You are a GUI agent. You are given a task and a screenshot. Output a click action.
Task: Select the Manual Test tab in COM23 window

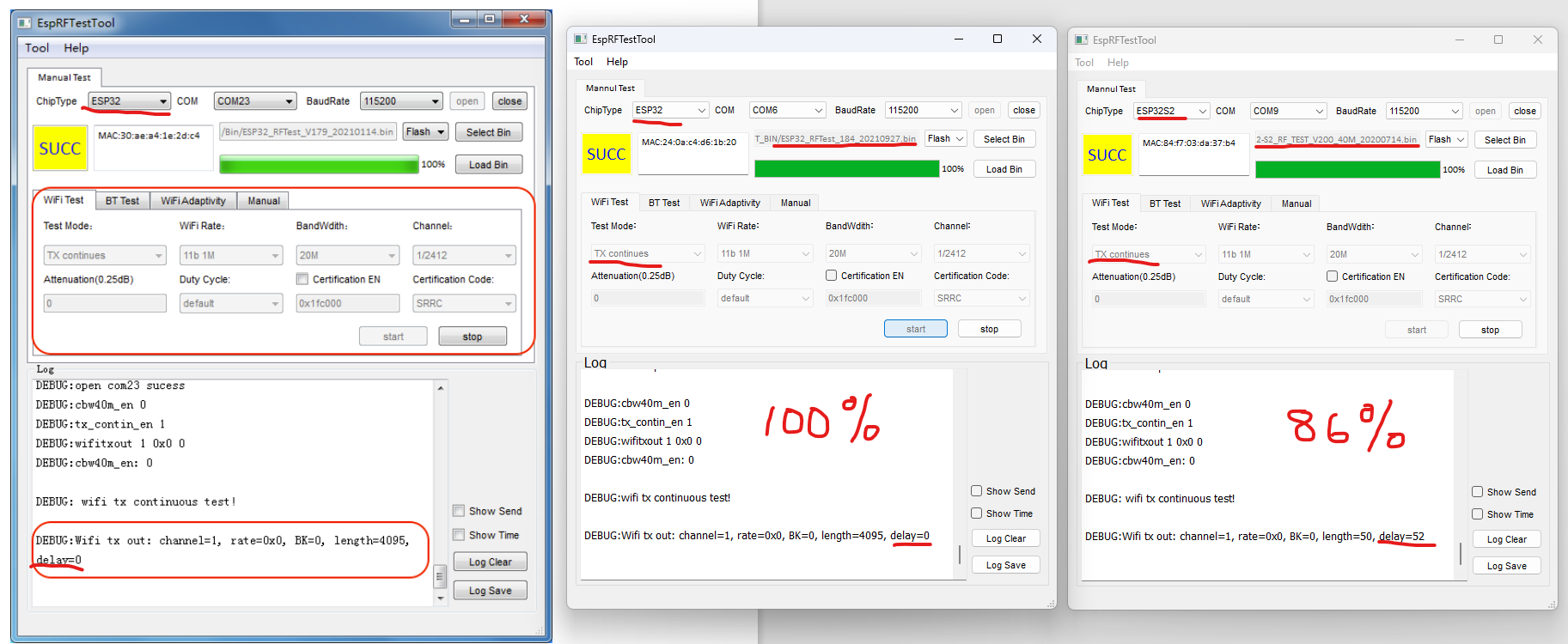click(x=64, y=77)
